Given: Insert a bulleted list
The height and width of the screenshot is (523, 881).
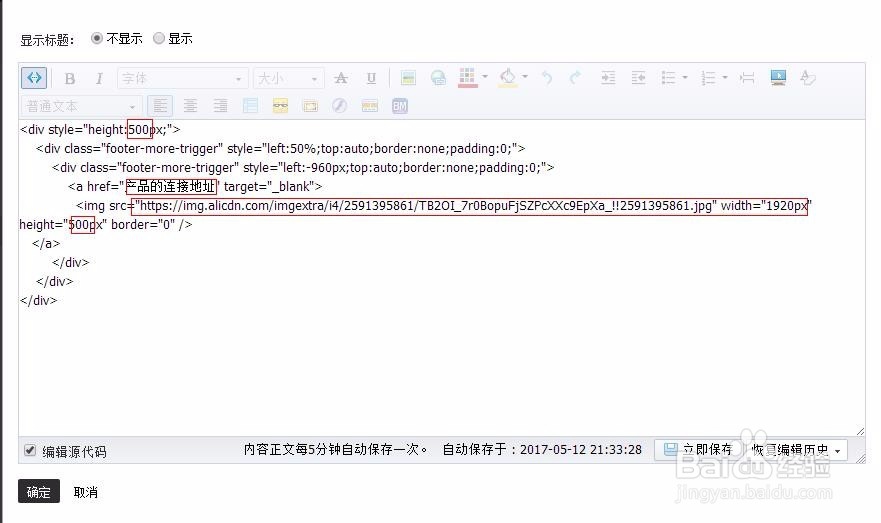Looking at the screenshot, I should pyautogui.click(x=668, y=78).
